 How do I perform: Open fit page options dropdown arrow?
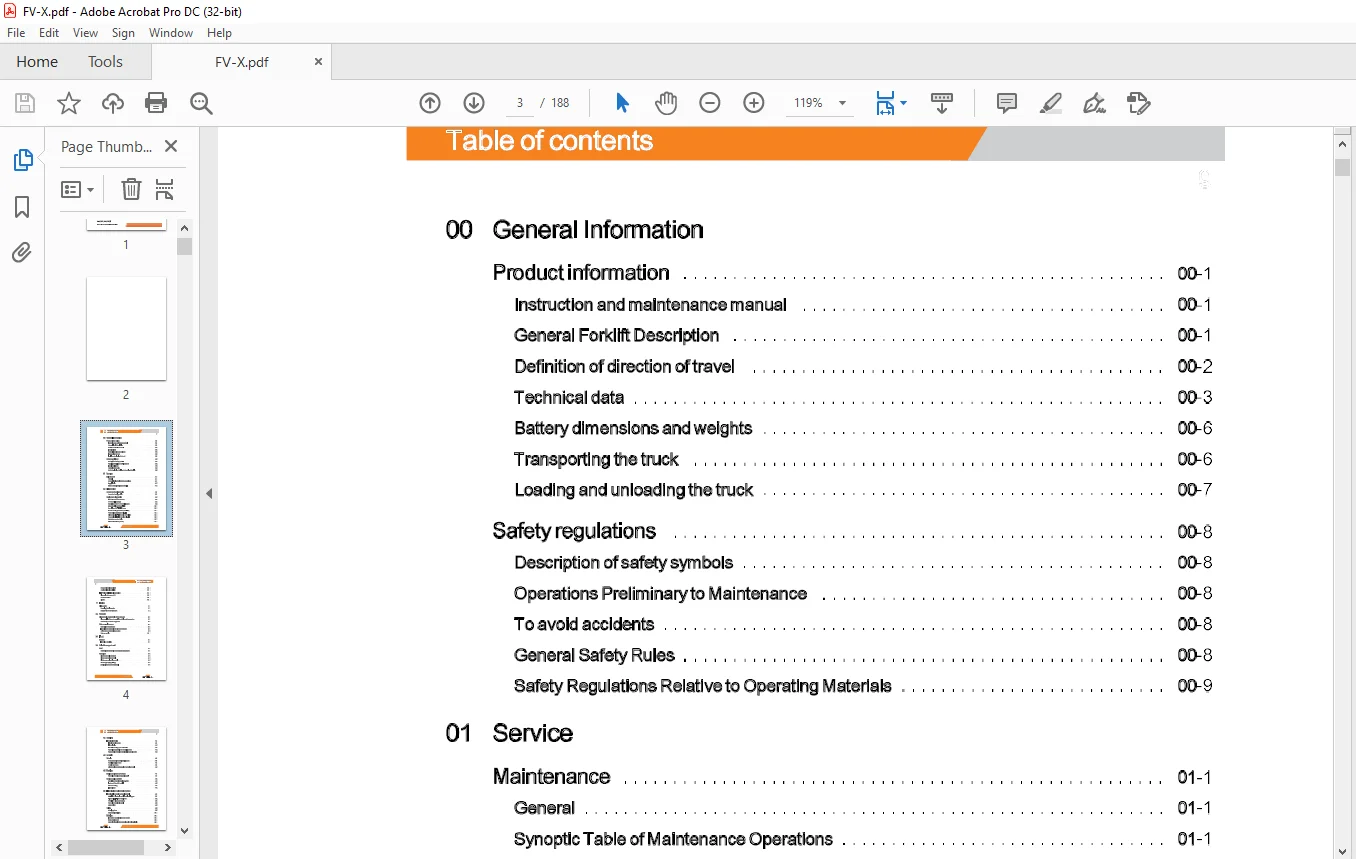904,103
